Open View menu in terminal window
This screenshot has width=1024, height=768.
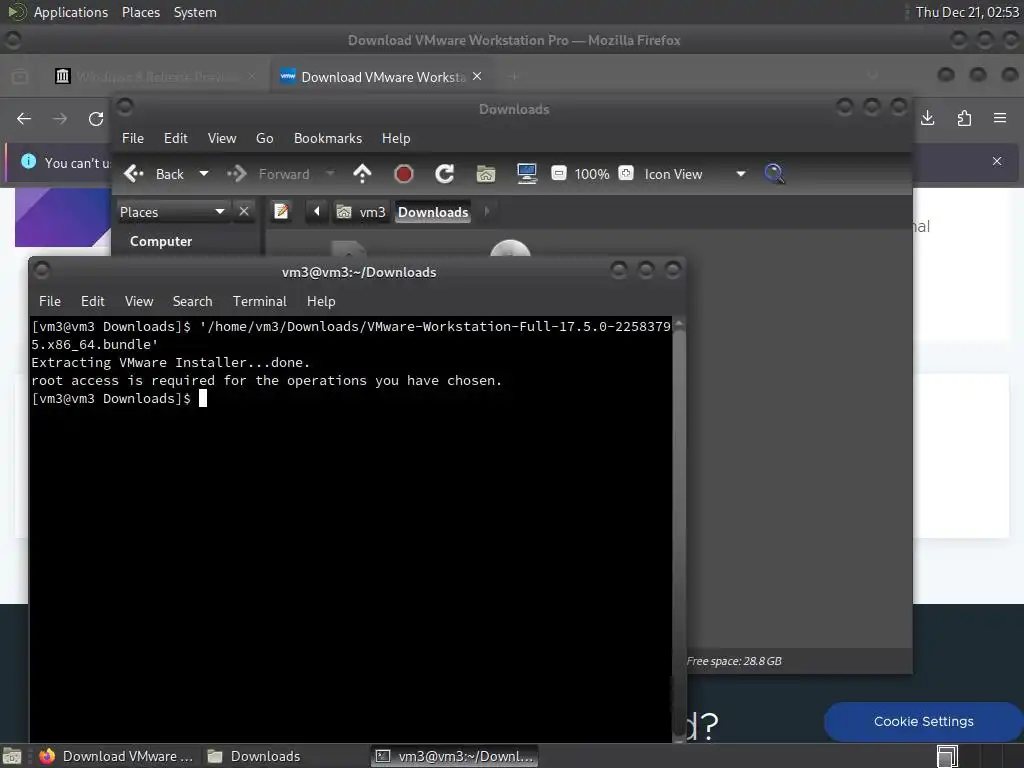pyautogui.click(x=139, y=301)
